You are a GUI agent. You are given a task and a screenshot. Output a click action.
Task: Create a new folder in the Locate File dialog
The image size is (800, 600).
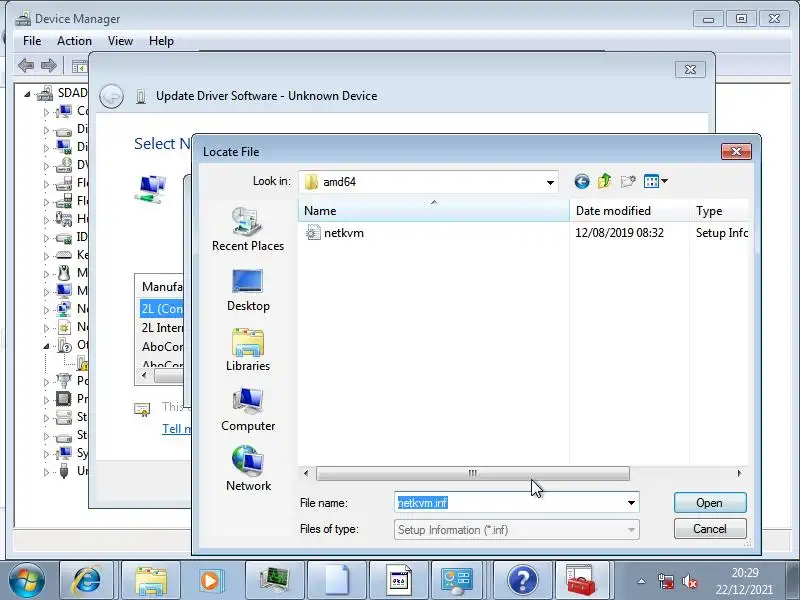tap(628, 181)
